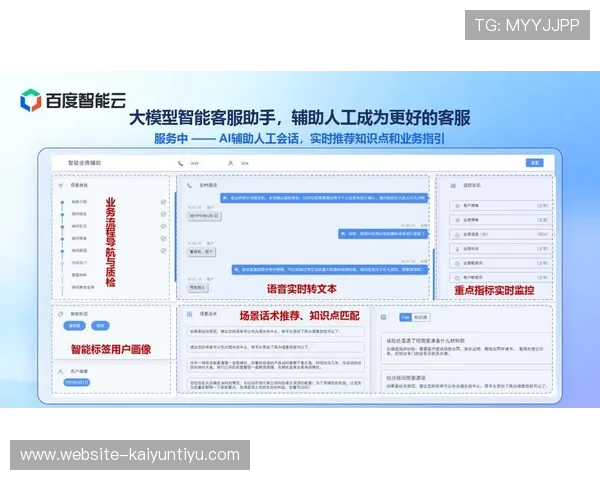Click the phone icon in the top bar

(180, 163)
